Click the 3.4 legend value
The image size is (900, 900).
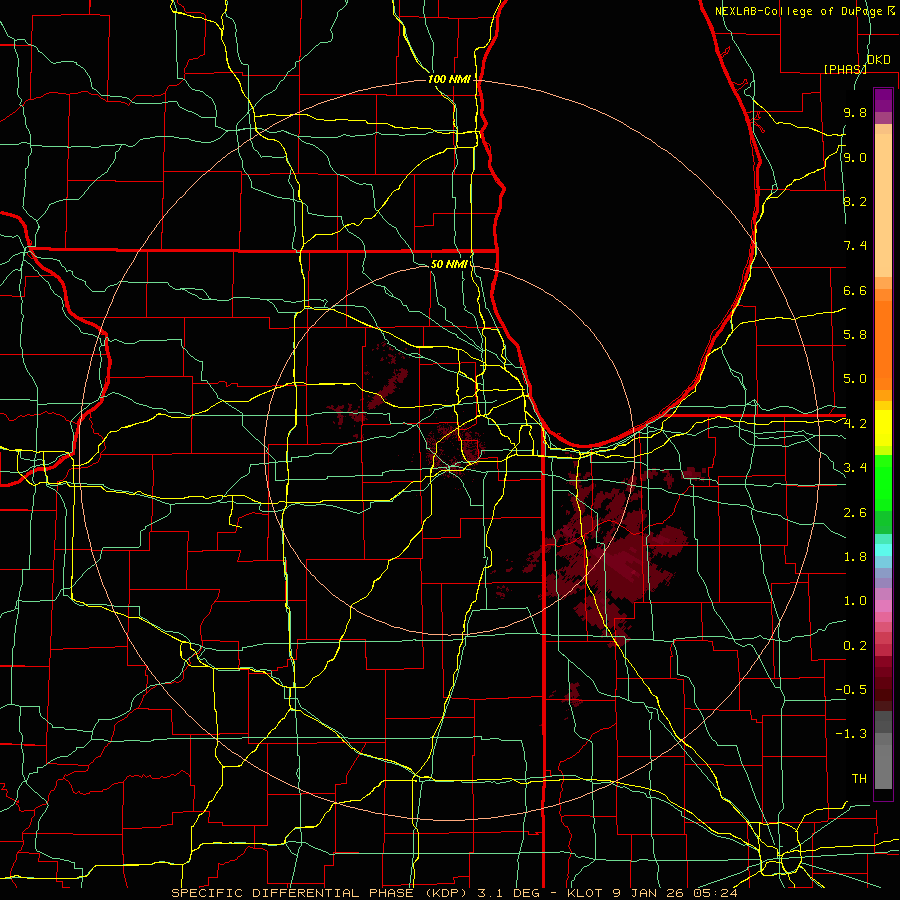(855, 468)
